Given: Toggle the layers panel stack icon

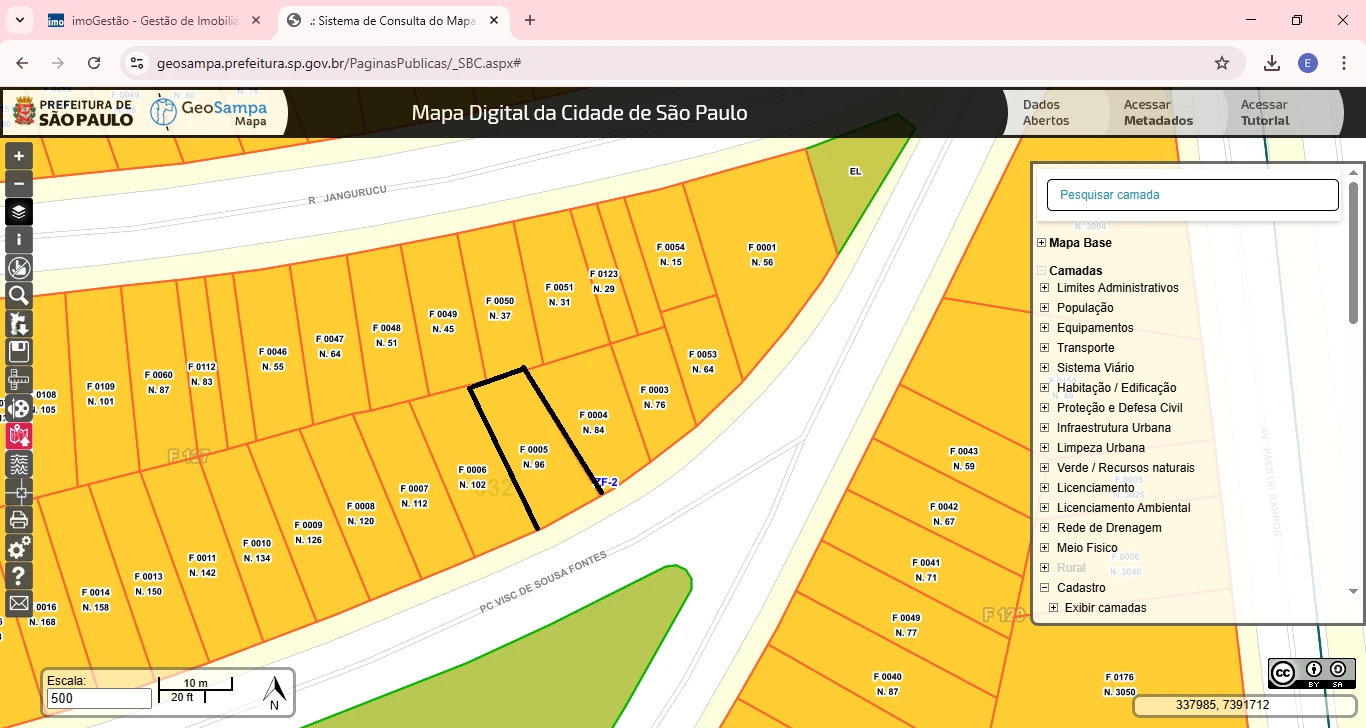Looking at the screenshot, I should tap(19, 212).
